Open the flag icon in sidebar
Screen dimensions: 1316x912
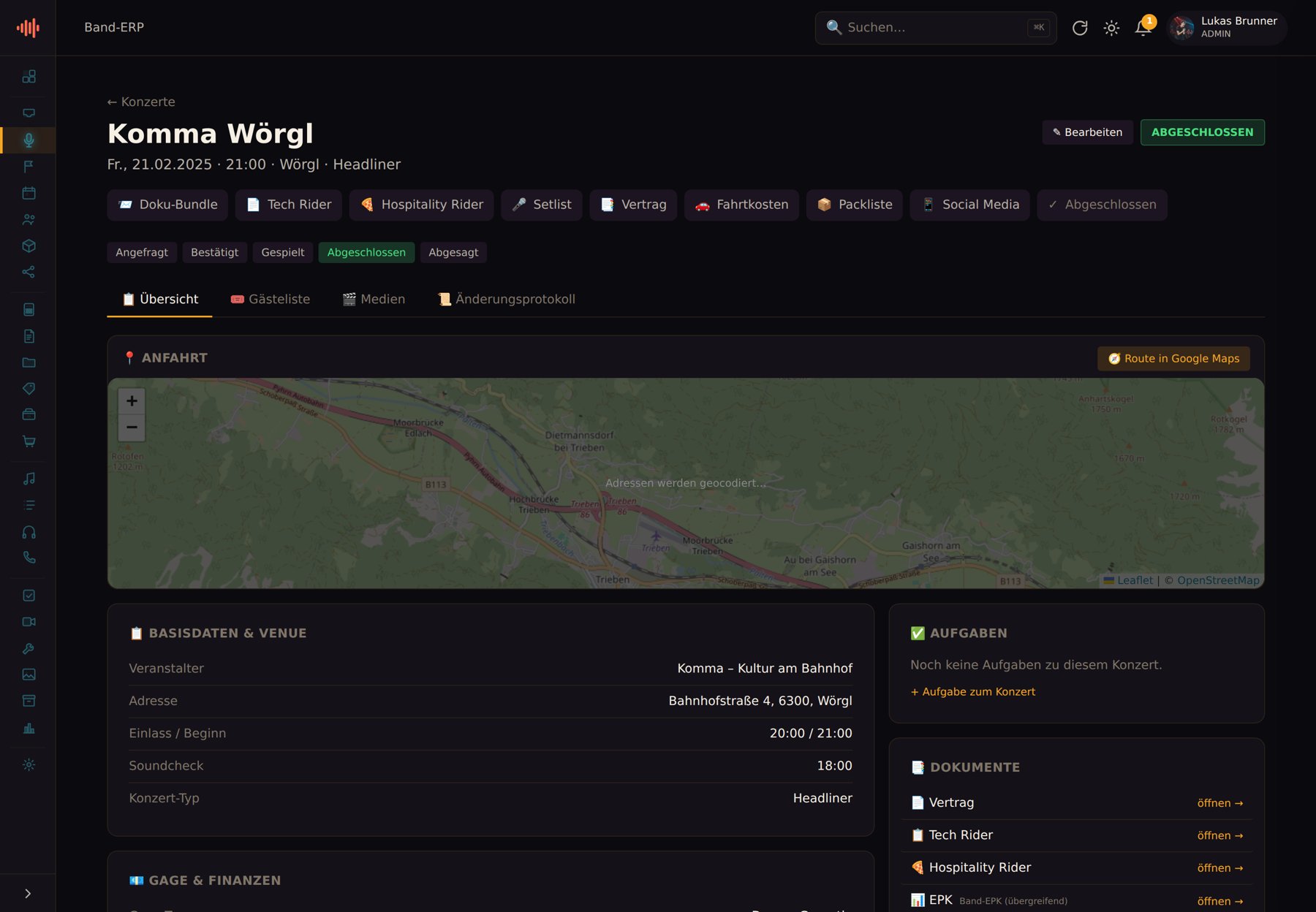pyautogui.click(x=29, y=167)
